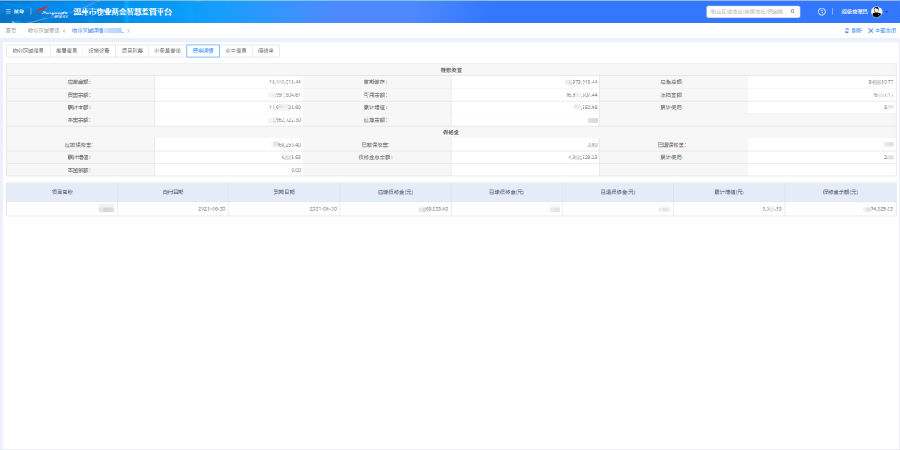Focus the header search input field

[x=745, y=12]
